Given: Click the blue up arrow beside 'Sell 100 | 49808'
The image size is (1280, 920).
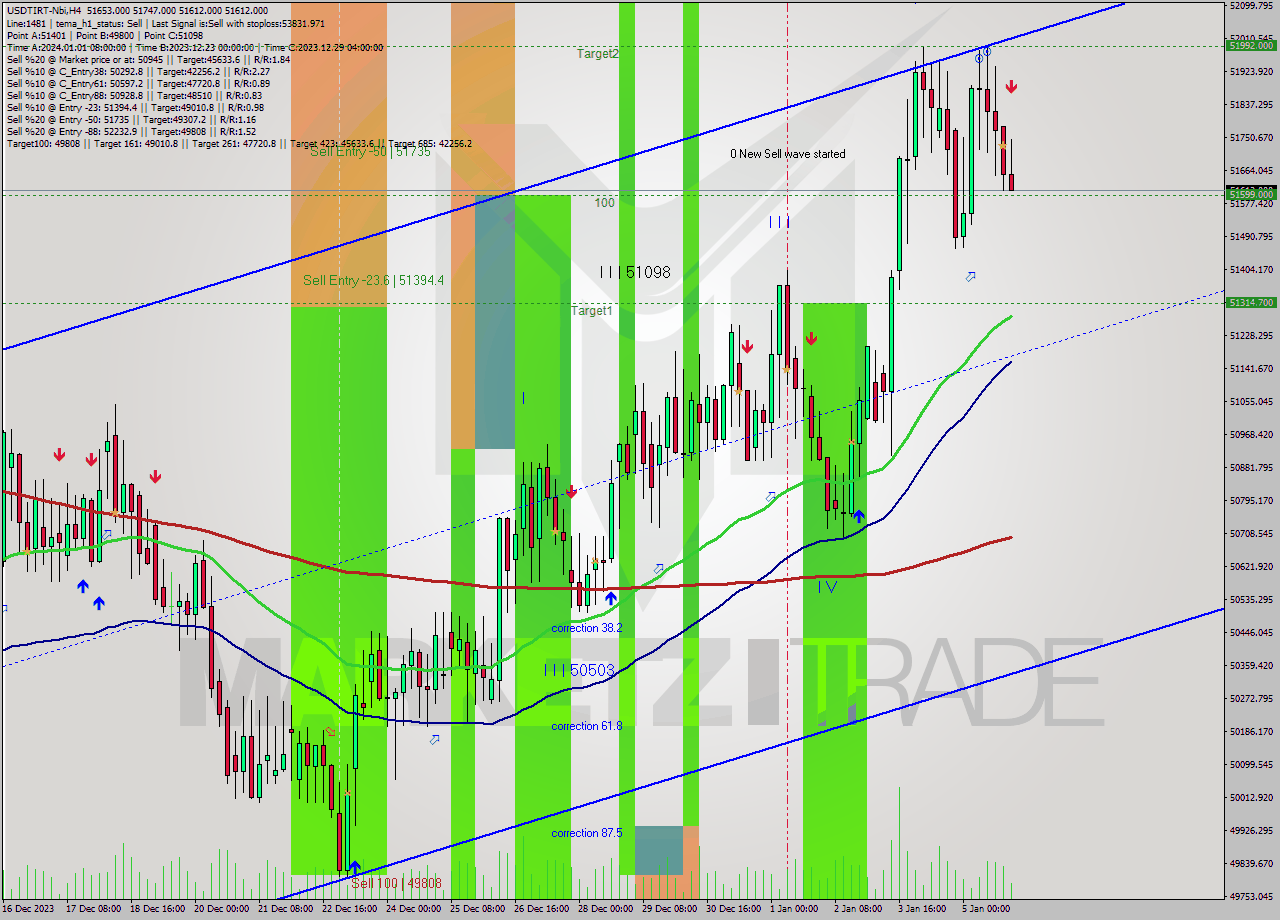Looking at the screenshot, I should (354, 867).
